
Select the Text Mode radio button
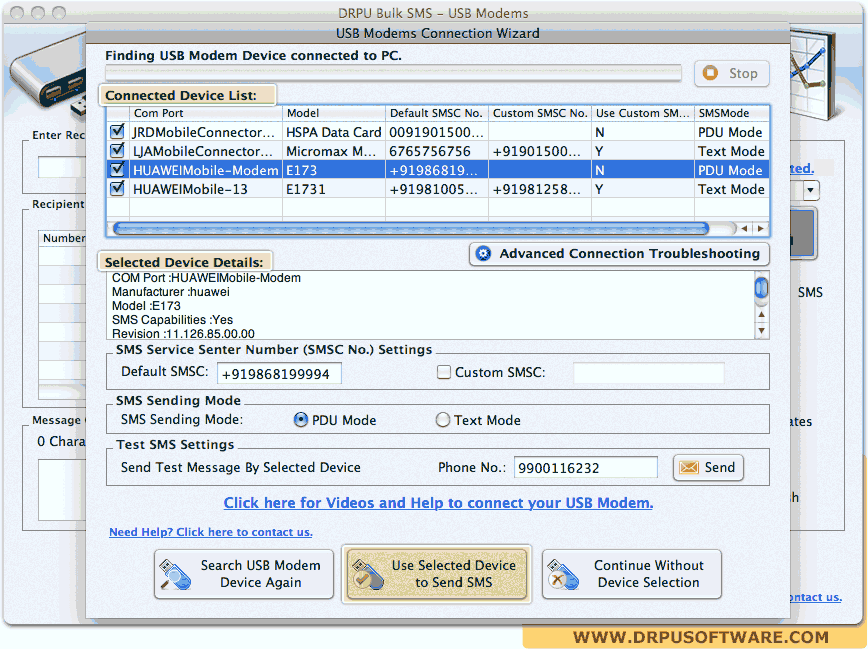coord(443,420)
